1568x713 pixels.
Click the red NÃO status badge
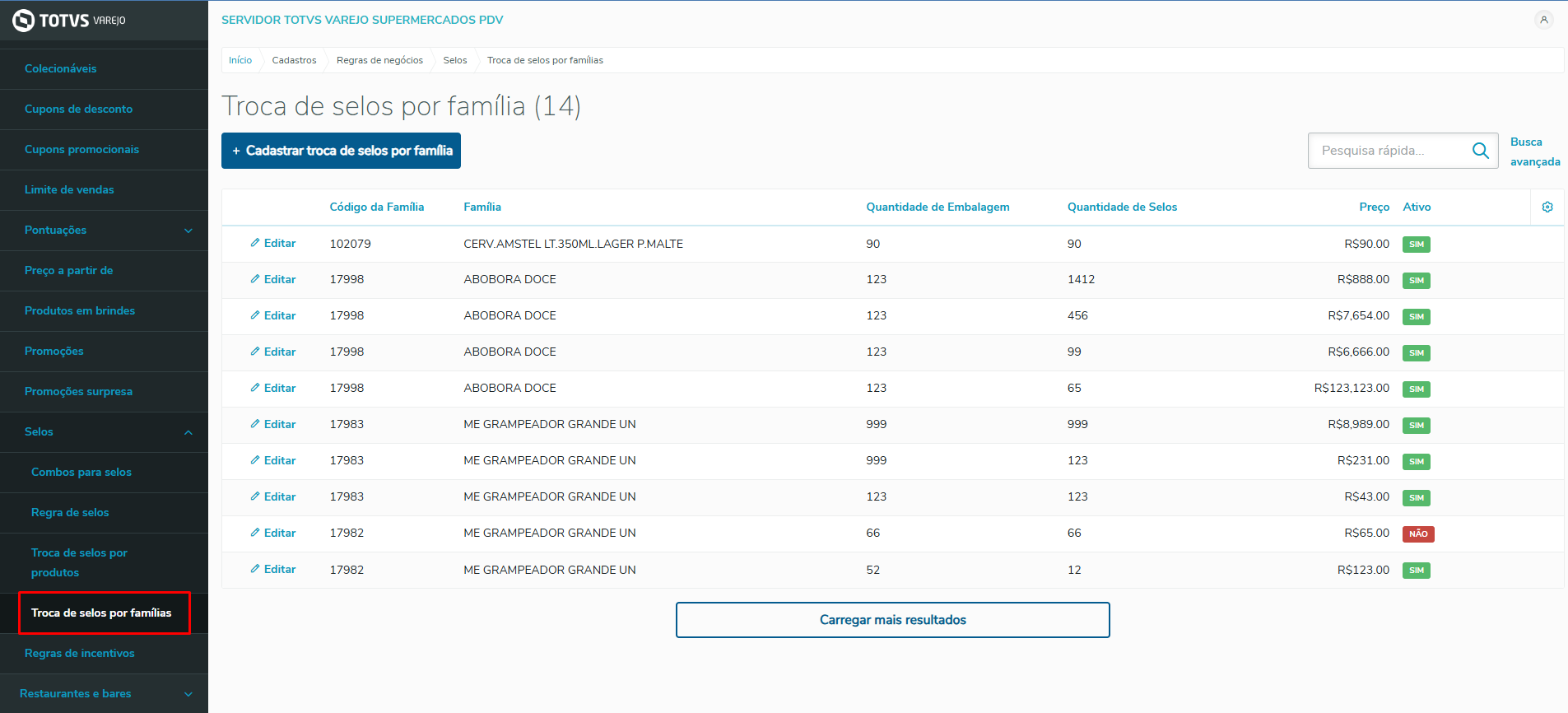pyautogui.click(x=1418, y=534)
